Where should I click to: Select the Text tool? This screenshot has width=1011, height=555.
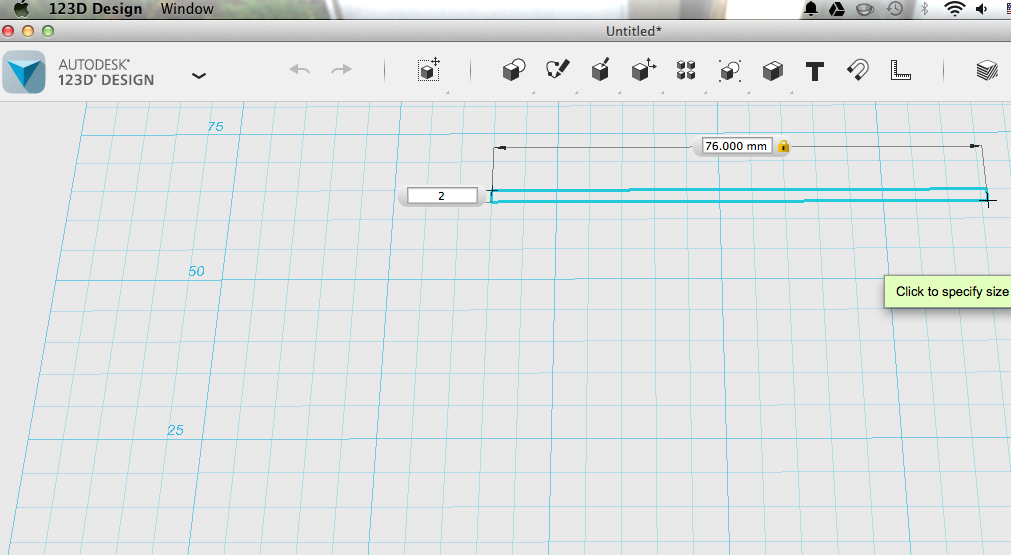tap(815, 70)
